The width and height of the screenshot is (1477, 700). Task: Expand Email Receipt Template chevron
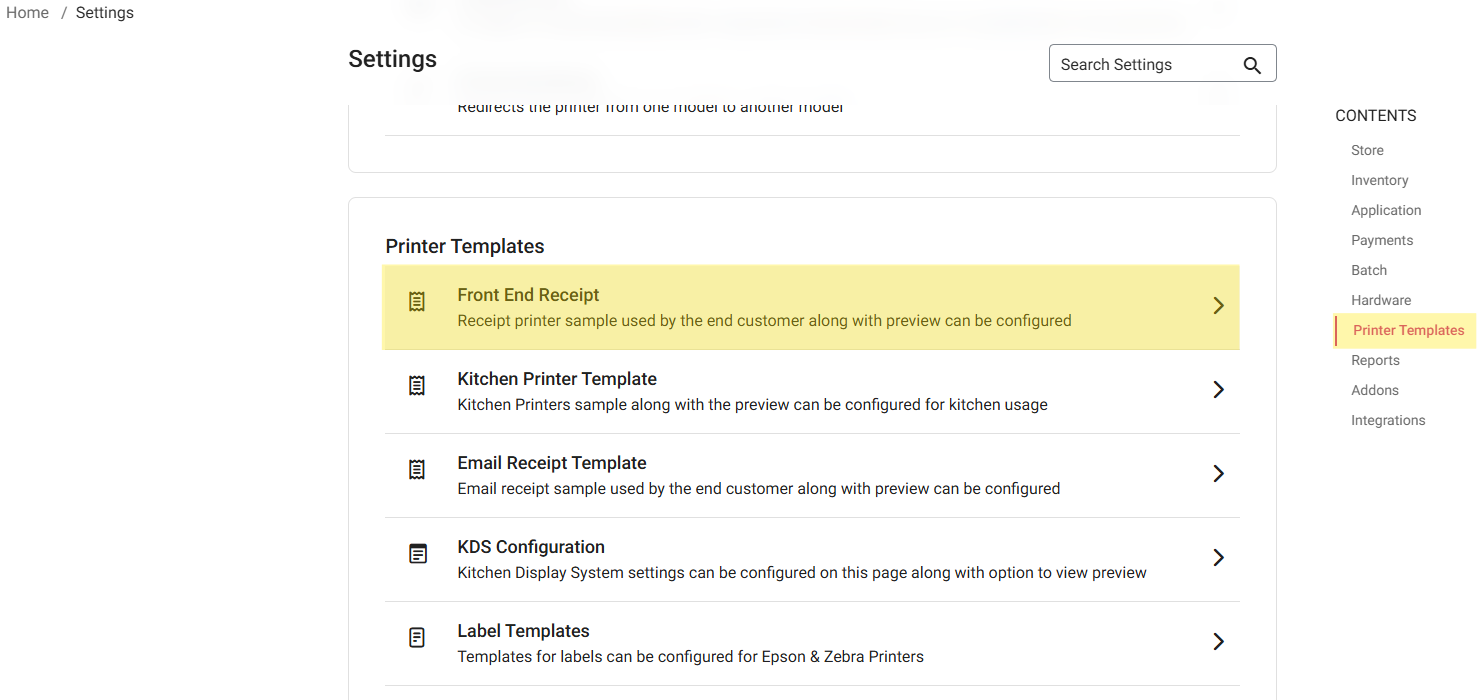coord(1218,474)
